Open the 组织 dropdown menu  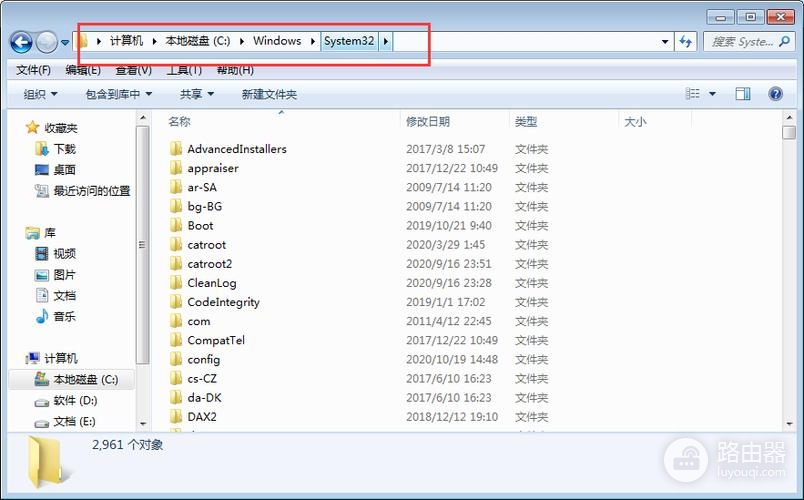[40, 94]
